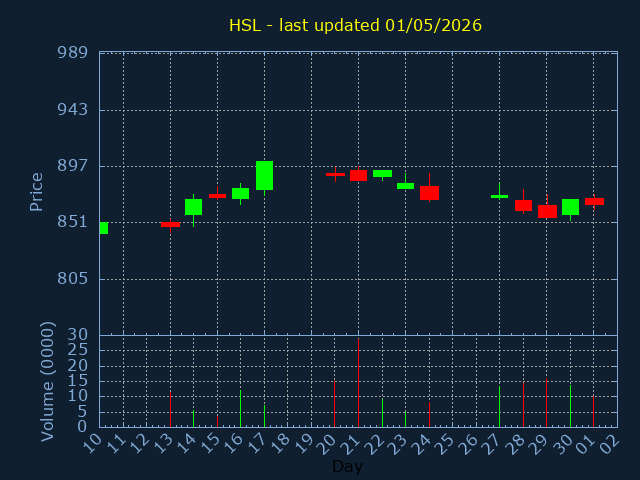
Task: Click the 851 price axis label
Action: click(73, 222)
